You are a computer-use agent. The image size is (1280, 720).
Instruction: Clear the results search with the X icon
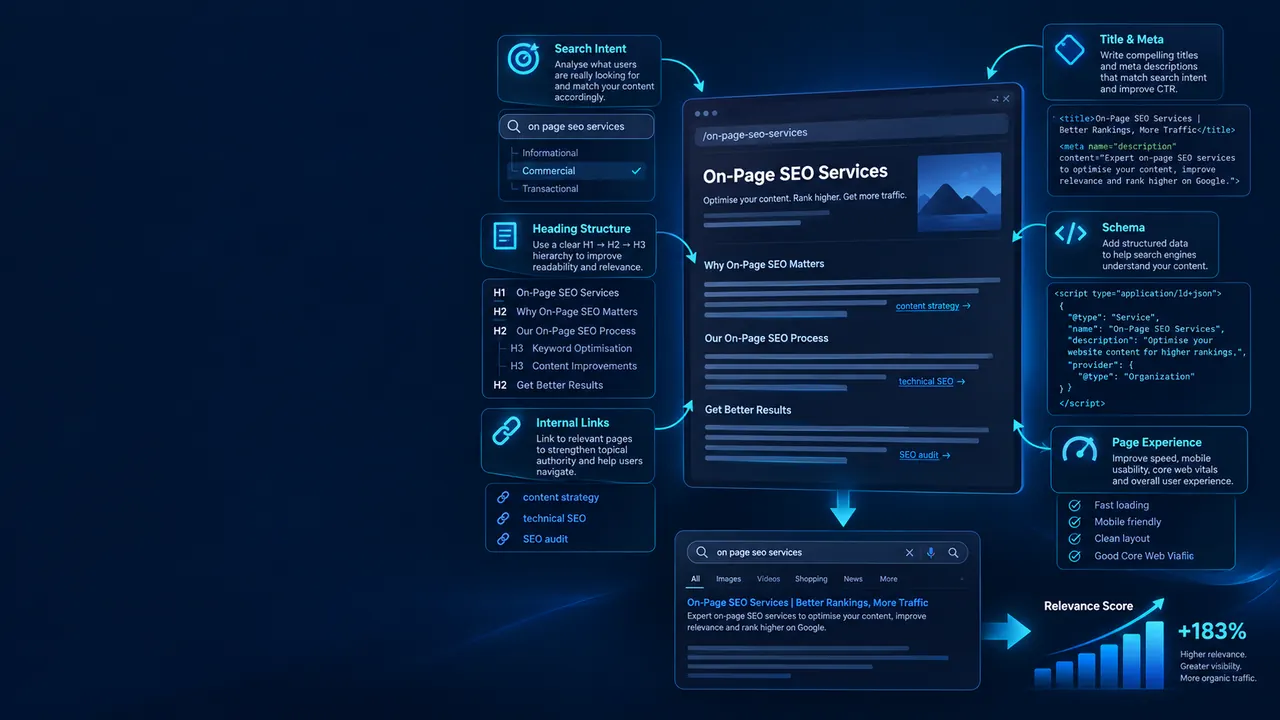tap(909, 552)
